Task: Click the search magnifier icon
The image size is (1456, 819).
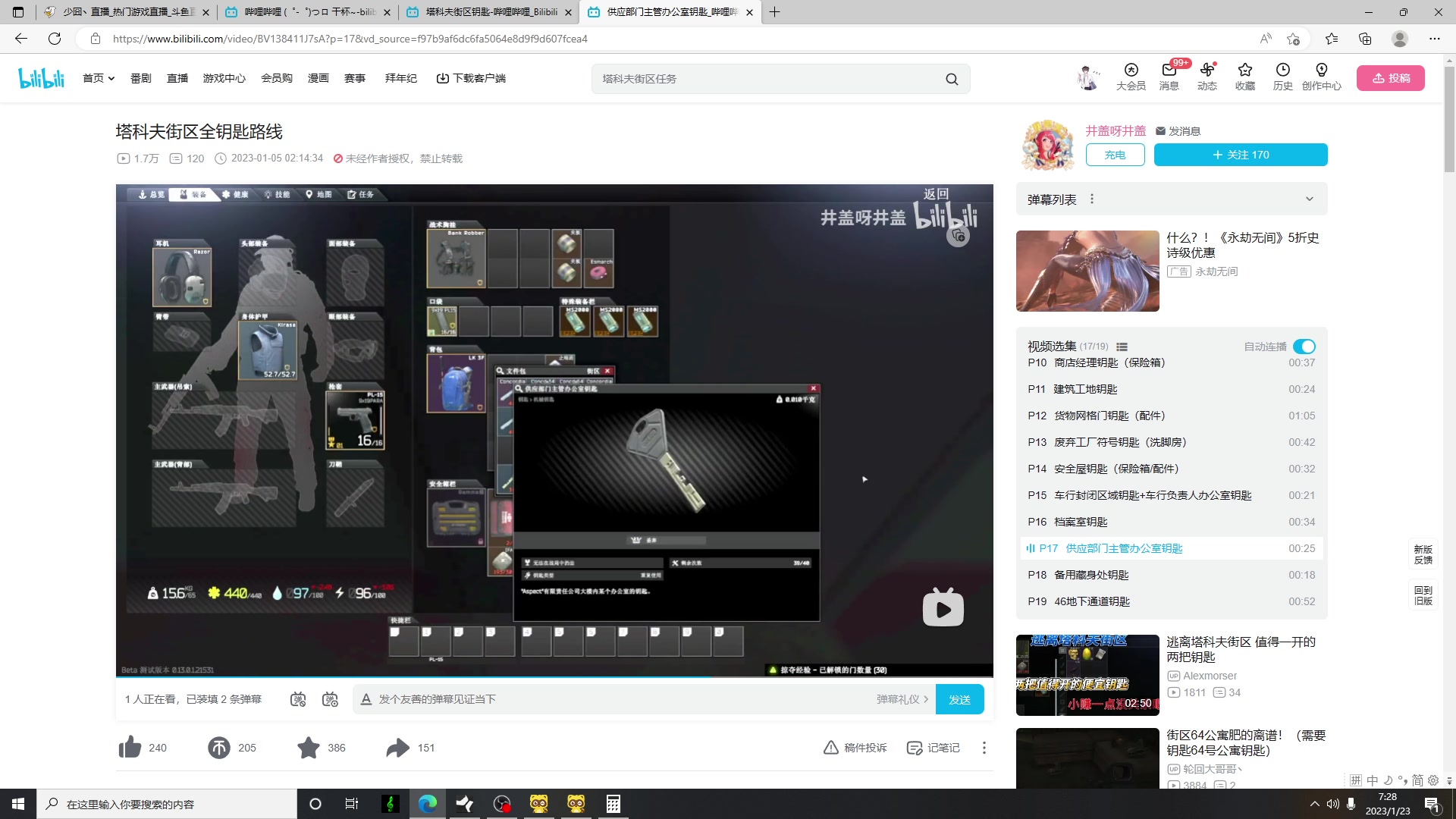Action: 952,79
